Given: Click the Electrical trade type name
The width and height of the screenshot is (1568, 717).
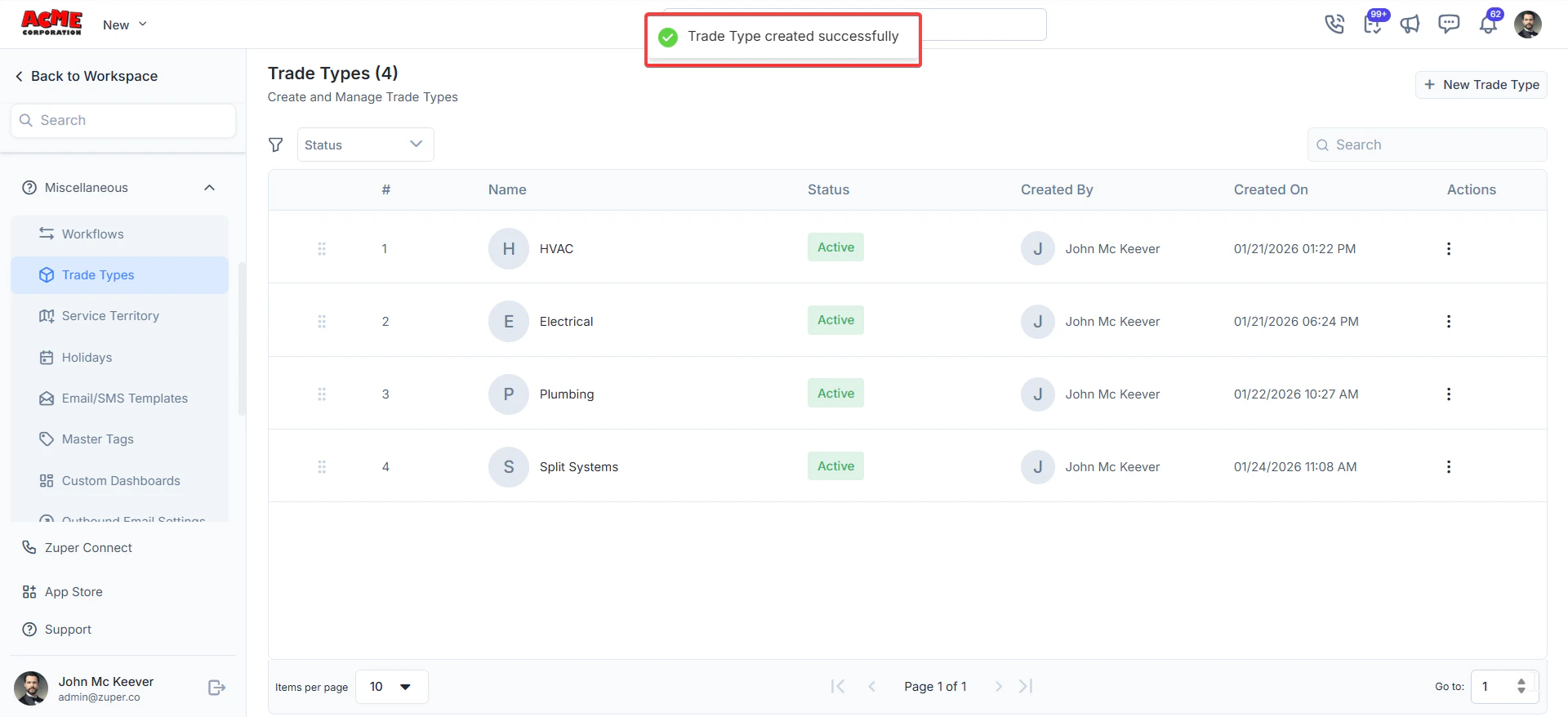Looking at the screenshot, I should tap(566, 322).
